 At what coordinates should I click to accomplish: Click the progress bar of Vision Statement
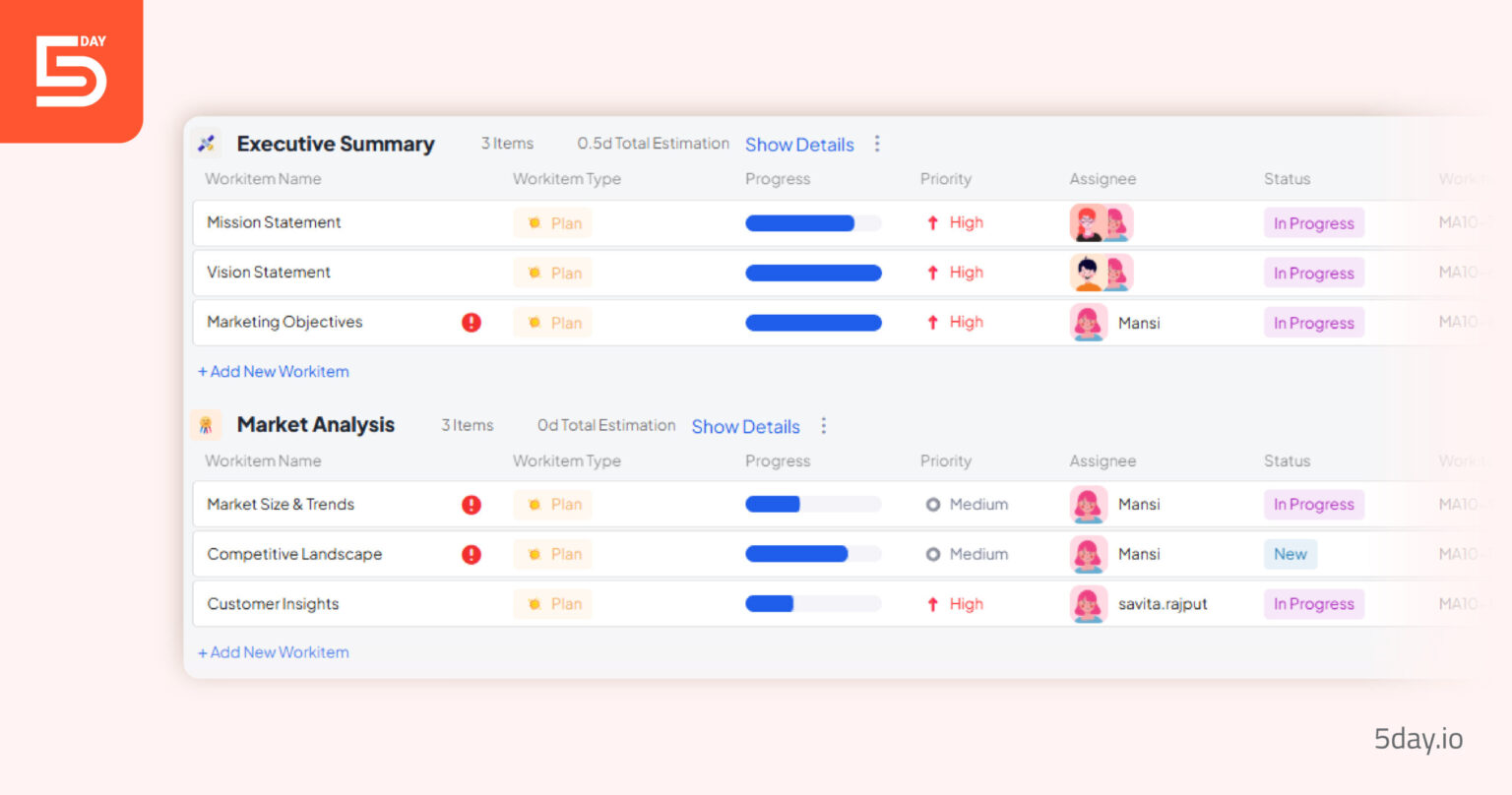[813, 273]
